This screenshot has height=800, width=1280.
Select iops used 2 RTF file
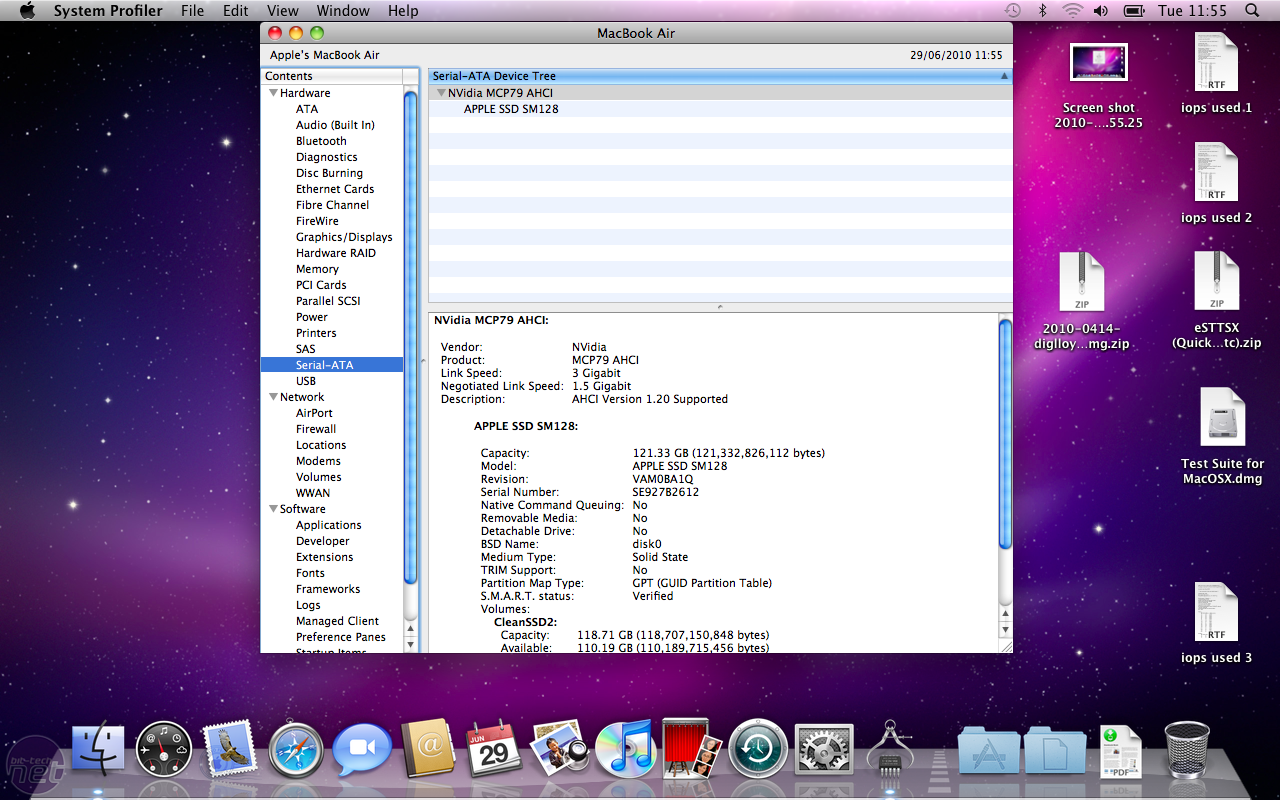click(x=1216, y=182)
